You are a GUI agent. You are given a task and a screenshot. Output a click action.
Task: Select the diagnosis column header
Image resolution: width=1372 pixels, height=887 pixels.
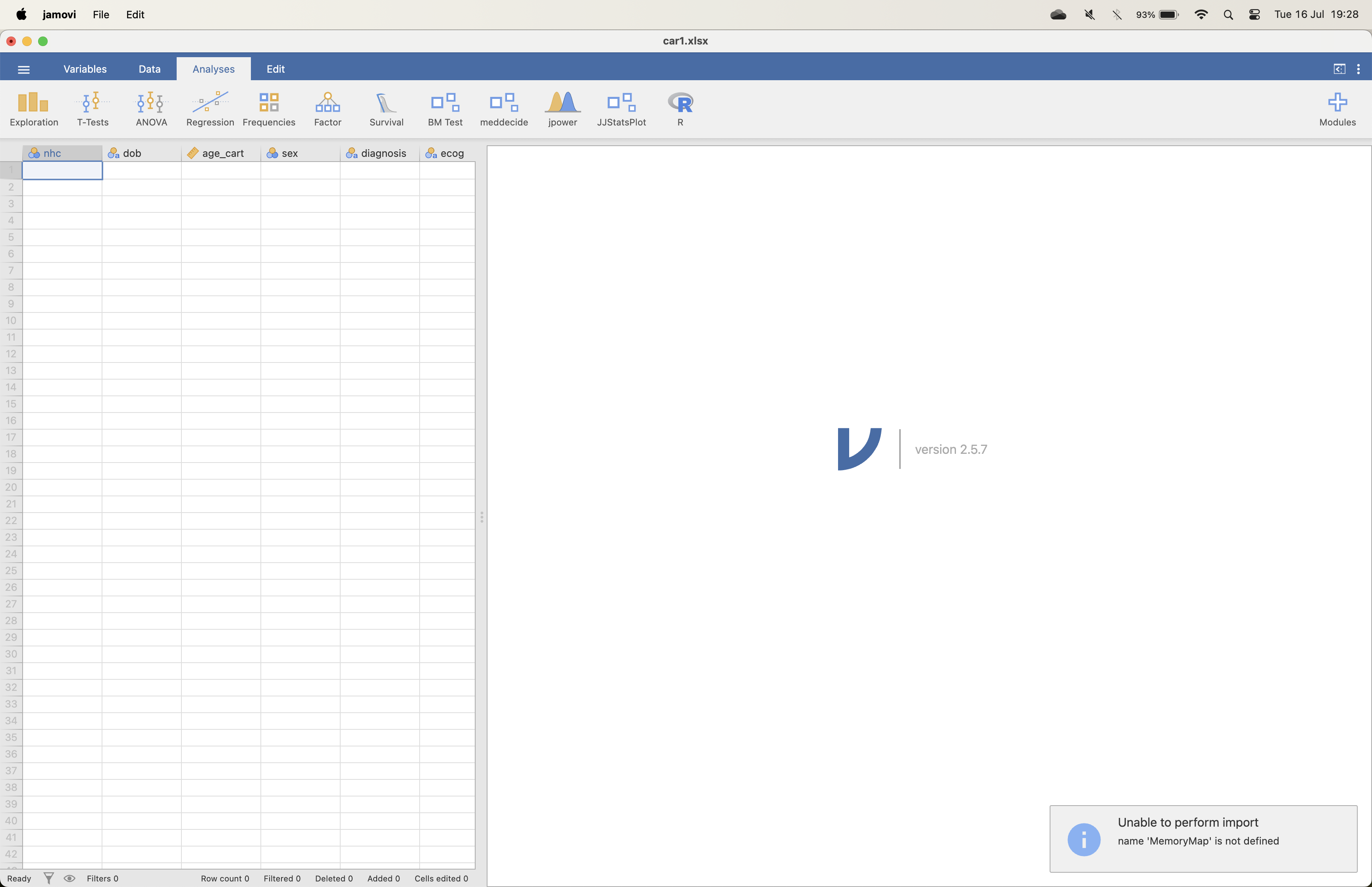(380, 153)
